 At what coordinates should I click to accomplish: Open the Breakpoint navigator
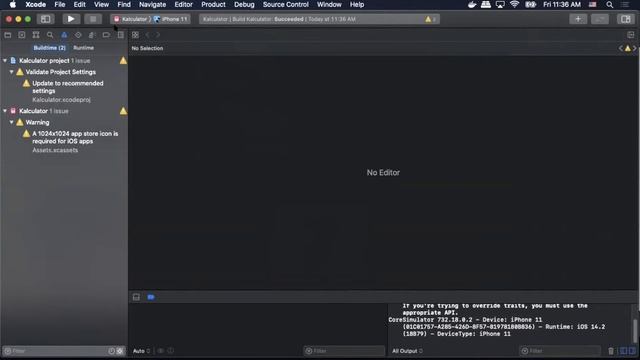(x=106, y=35)
